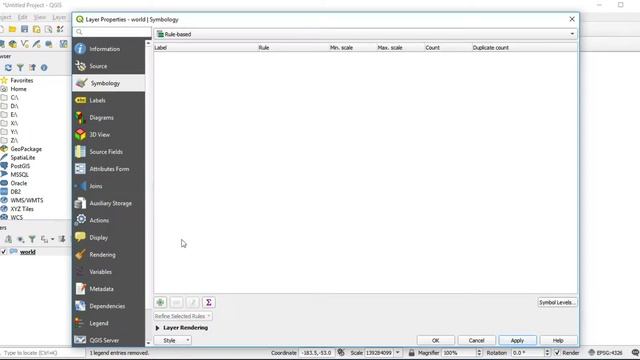
Task: Click the Browser refresh icon
Action: tap(8, 68)
